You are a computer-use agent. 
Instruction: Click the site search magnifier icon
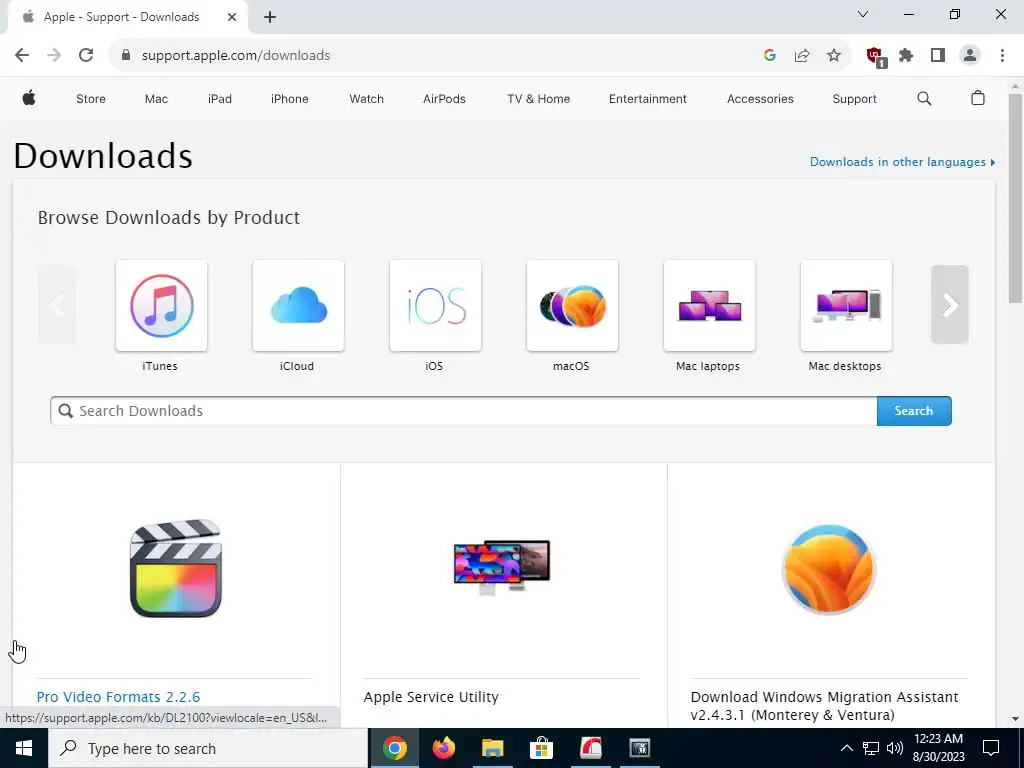click(x=924, y=99)
